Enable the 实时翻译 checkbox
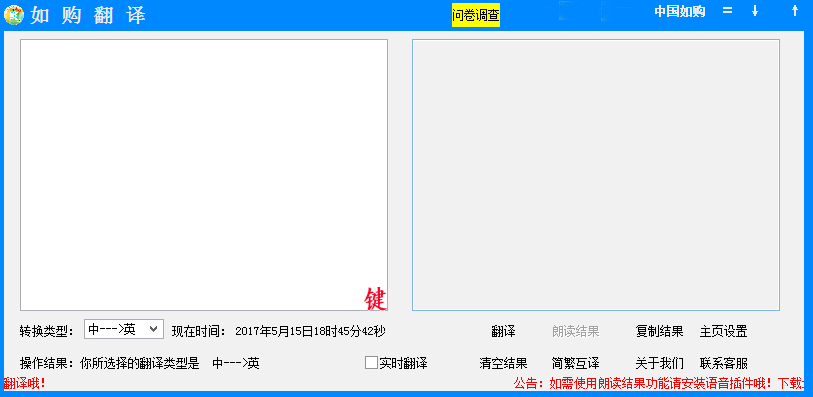The image size is (813, 397). click(x=371, y=363)
